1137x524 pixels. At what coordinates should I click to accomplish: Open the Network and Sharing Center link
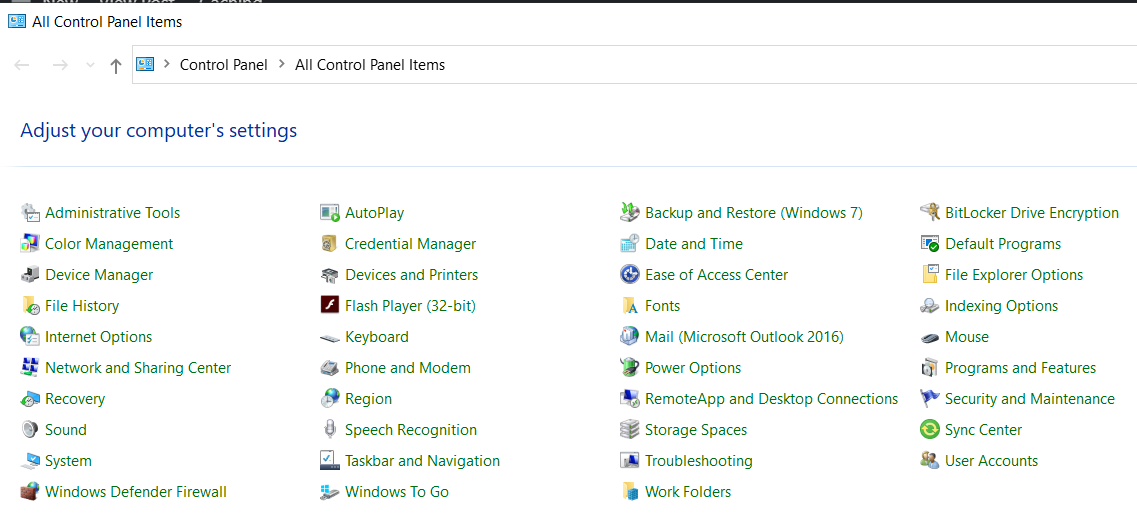pyautogui.click(x=138, y=368)
